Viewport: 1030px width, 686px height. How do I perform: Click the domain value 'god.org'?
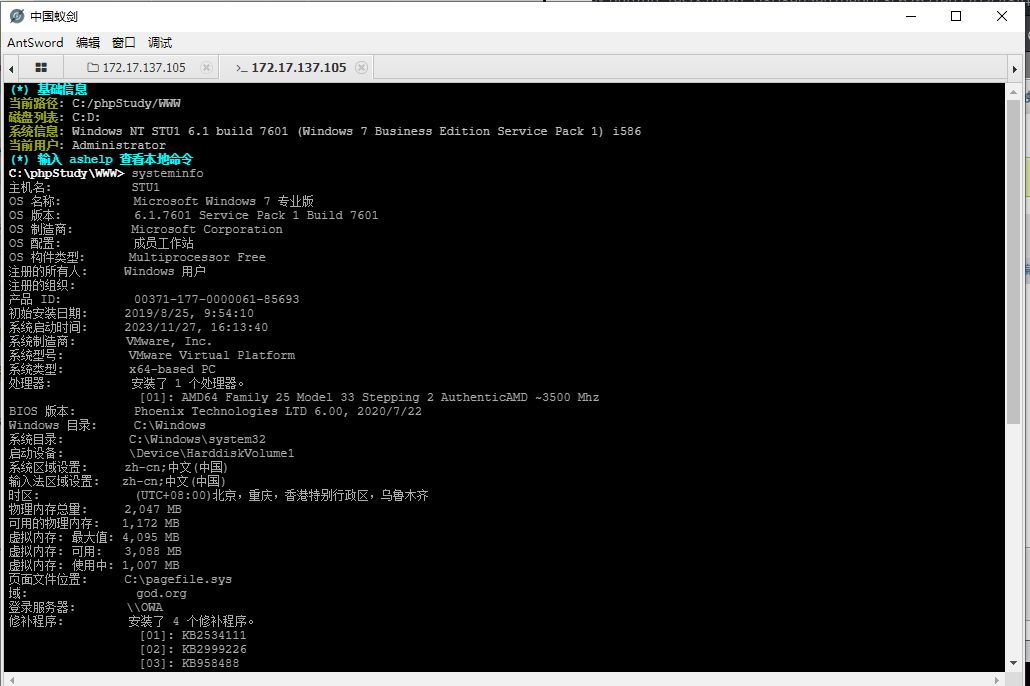click(x=162, y=593)
